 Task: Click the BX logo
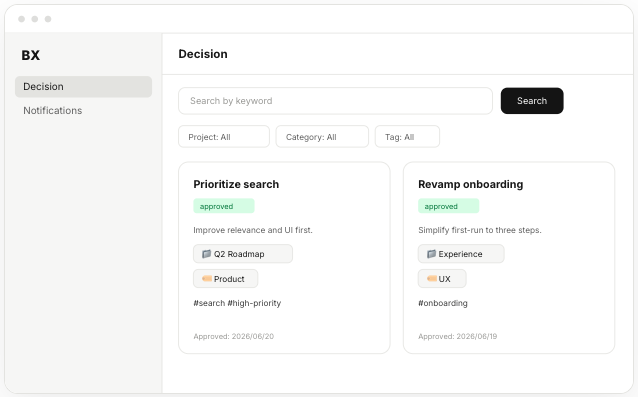(31, 55)
